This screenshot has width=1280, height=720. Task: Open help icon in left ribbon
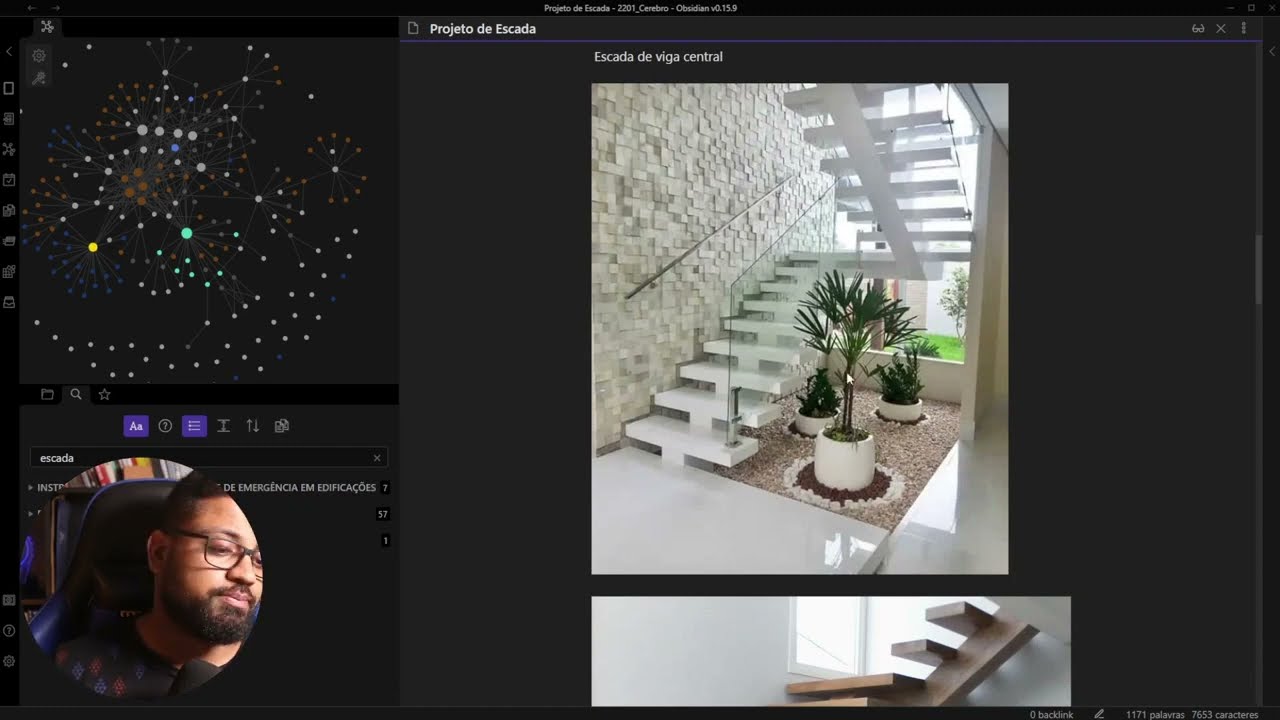pos(9,631)
